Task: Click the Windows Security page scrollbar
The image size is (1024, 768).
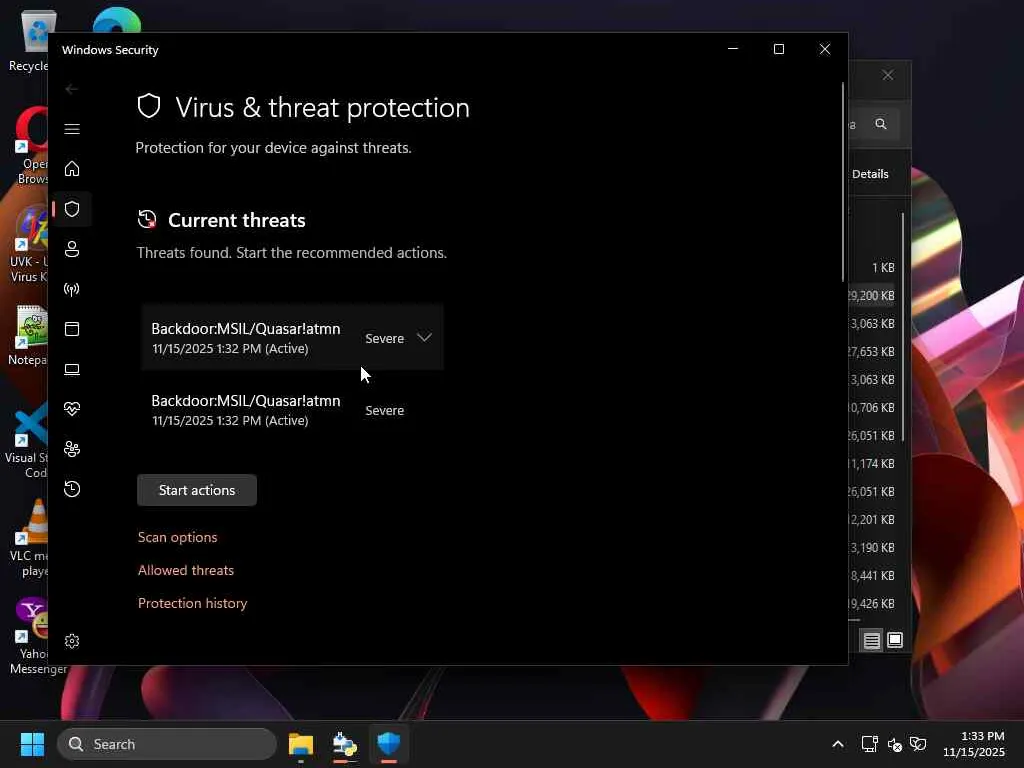Action: 843,182
